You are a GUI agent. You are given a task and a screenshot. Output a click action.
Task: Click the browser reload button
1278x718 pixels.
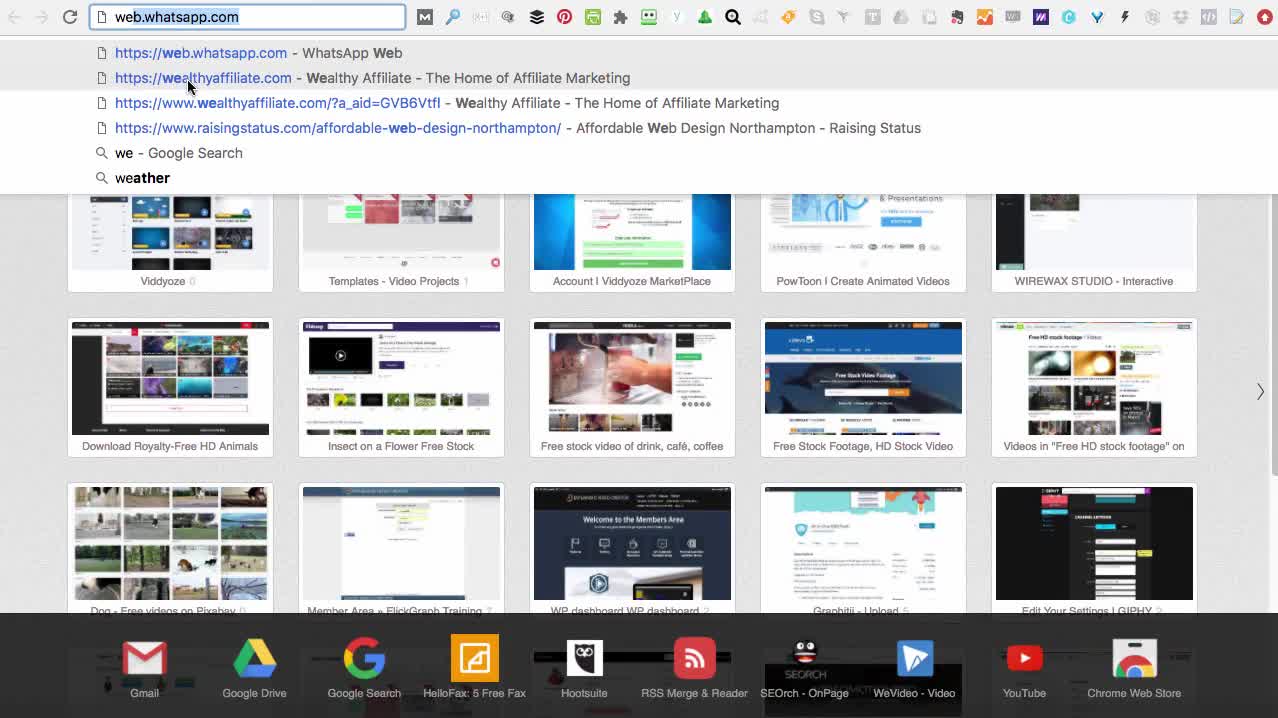click(70, 17)
